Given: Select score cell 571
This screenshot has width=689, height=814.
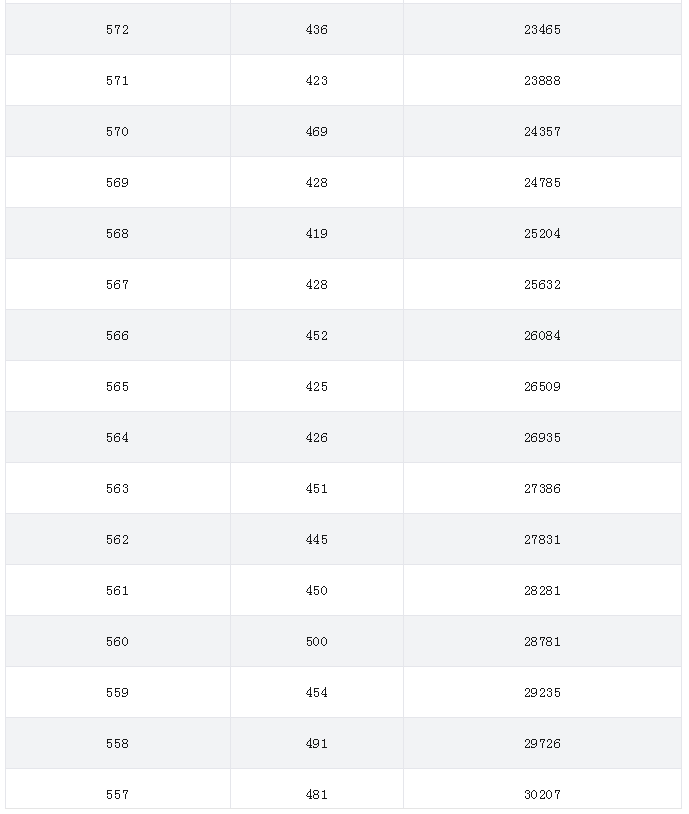Looking at the screenshot, I should tap(117, 80).
